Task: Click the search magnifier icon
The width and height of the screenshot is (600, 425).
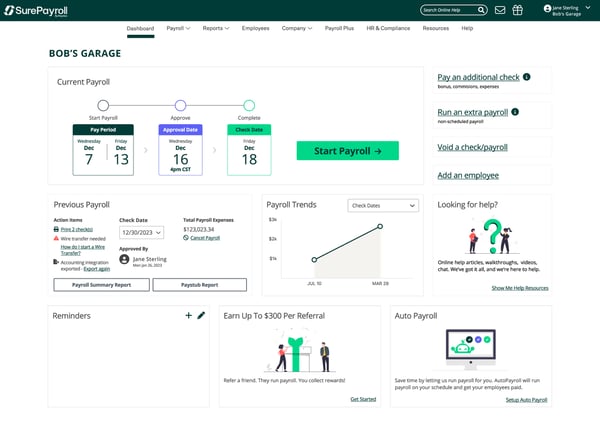Action: coord(481,10)
